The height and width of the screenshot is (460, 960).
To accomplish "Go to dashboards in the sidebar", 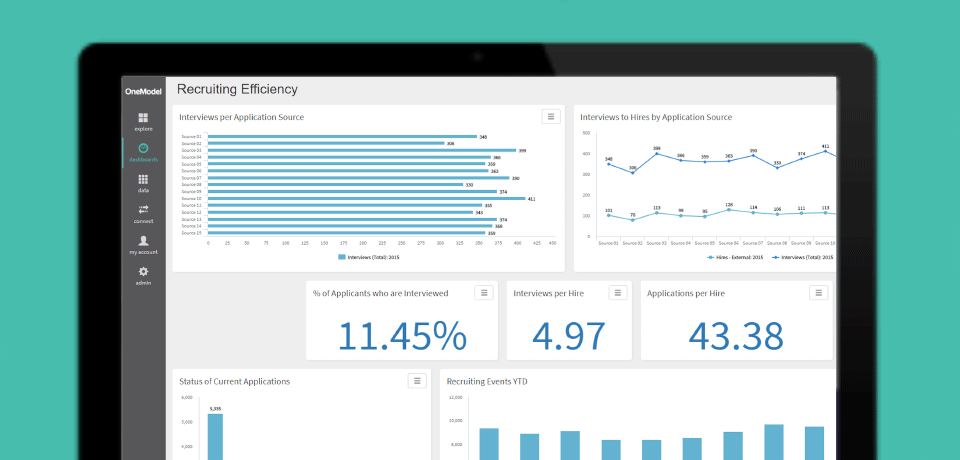I will point(143,152).
